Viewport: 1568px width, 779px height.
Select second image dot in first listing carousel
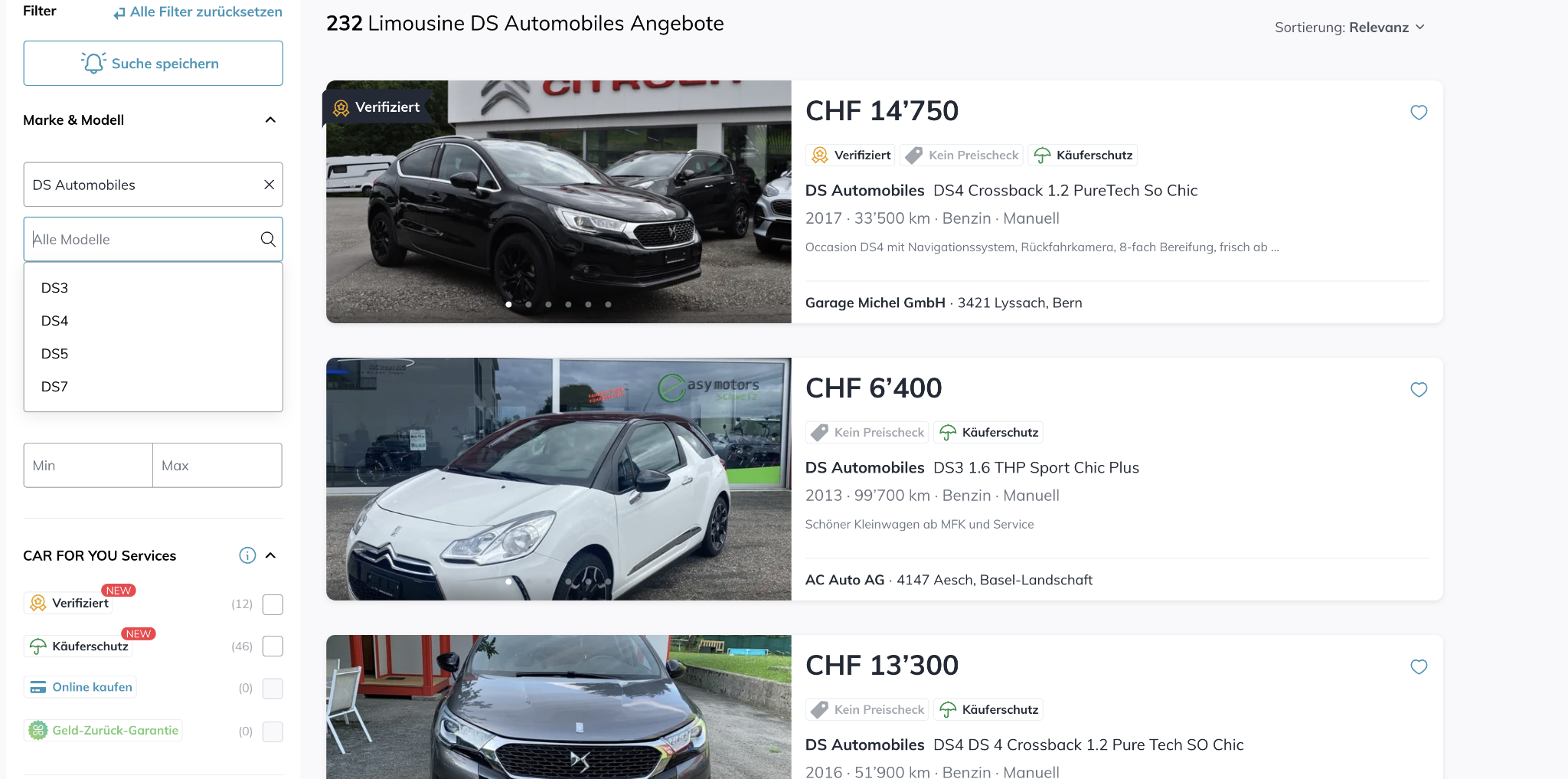pyautogui.click(x=528, y=304)
